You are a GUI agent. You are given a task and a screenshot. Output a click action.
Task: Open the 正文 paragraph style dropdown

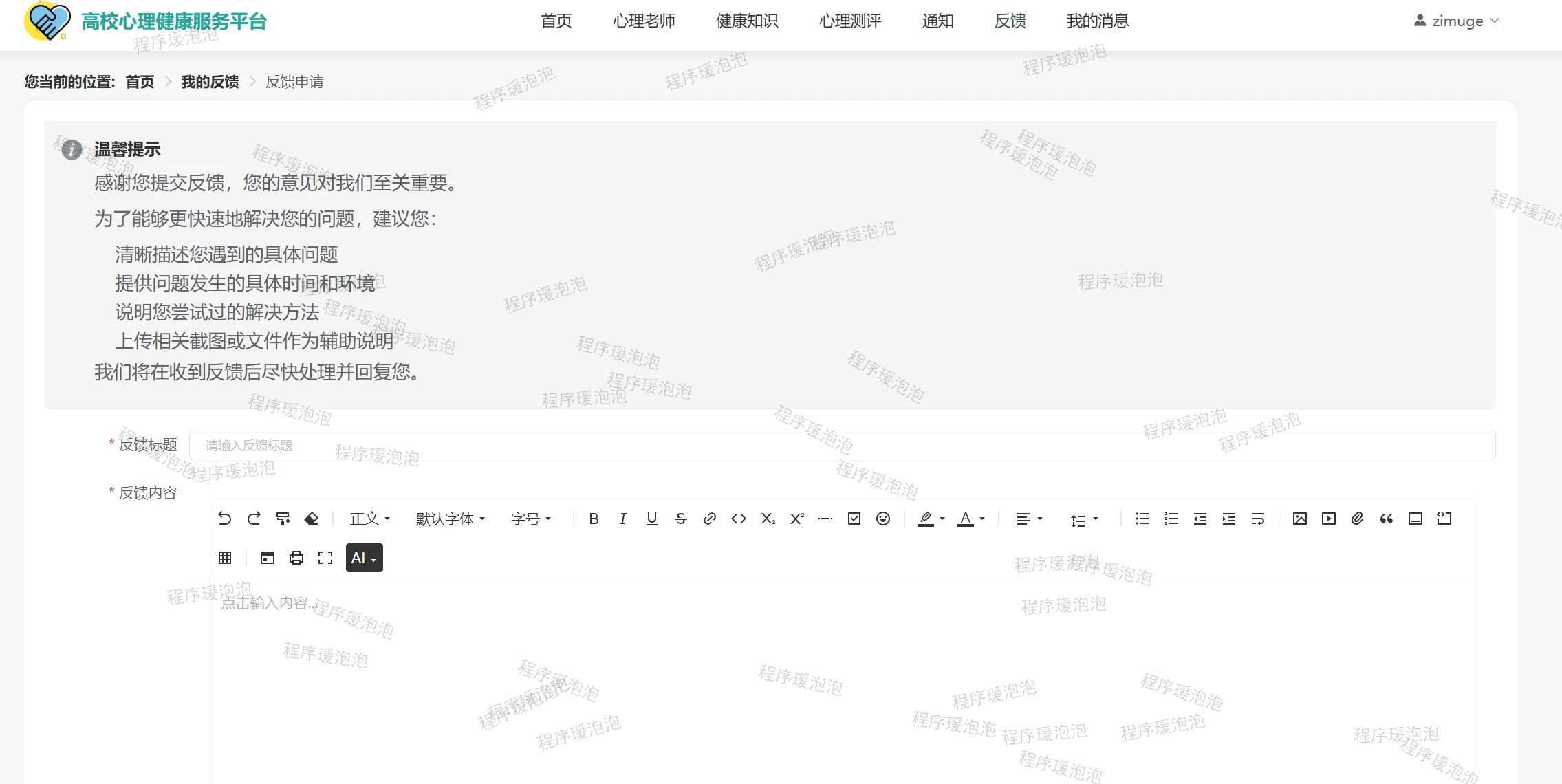click(x=370, y=519)
